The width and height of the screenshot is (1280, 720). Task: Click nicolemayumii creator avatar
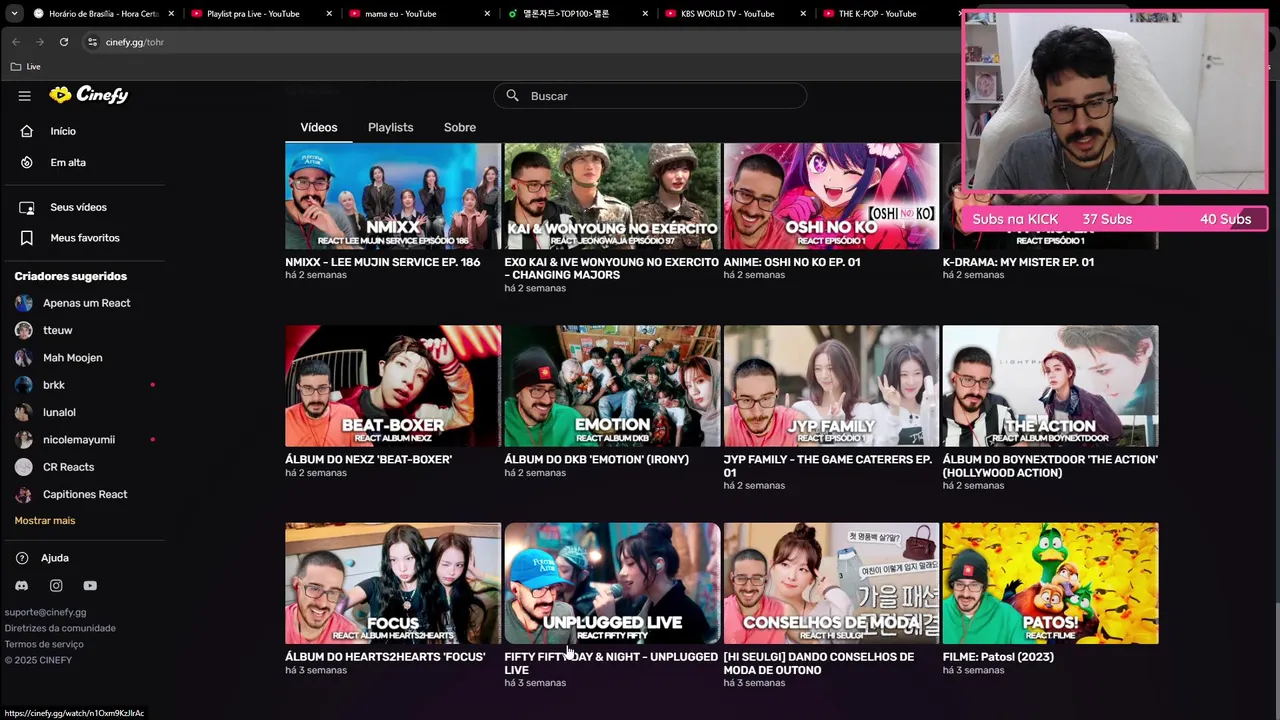click(24, 440)
